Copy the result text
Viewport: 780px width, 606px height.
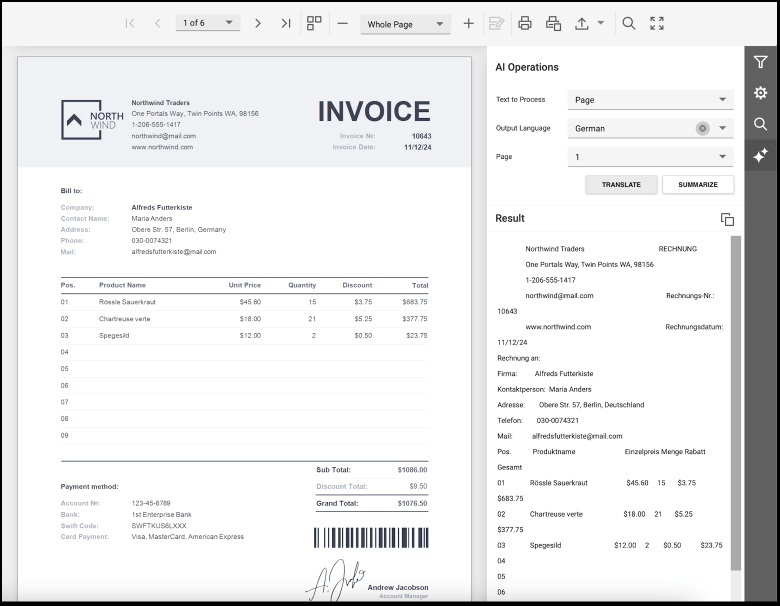(727, 219)
